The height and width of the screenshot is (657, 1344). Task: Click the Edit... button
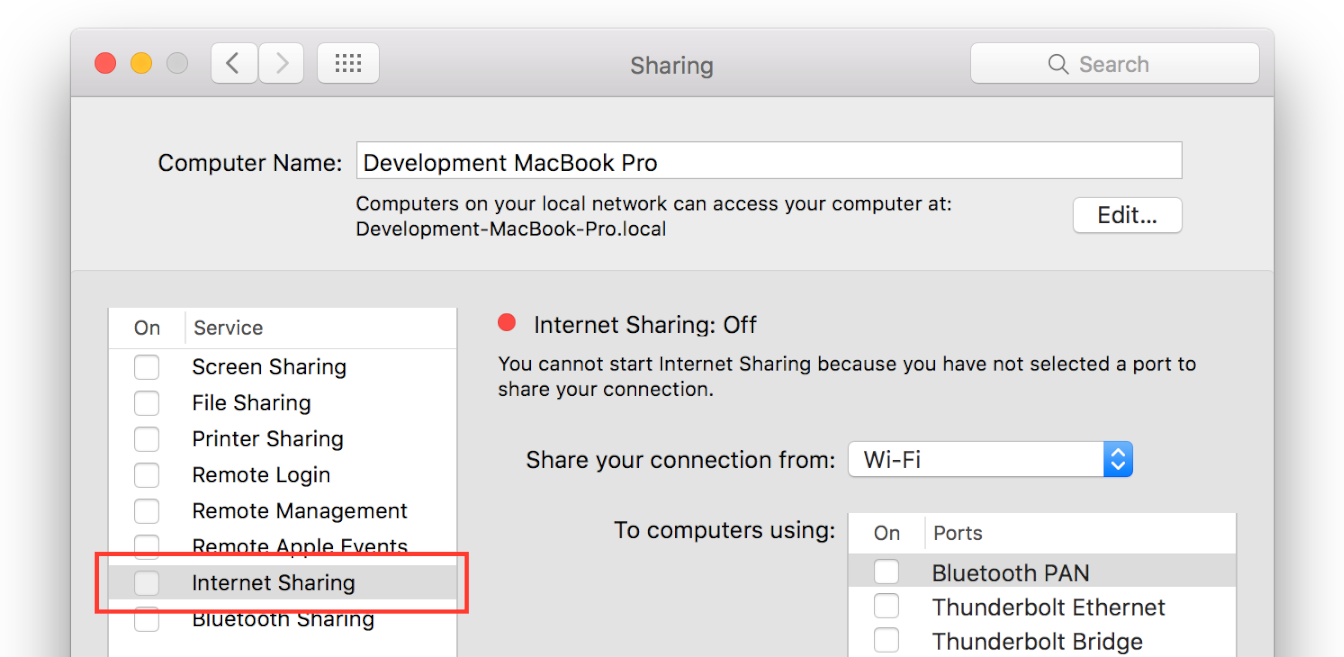1127,215
